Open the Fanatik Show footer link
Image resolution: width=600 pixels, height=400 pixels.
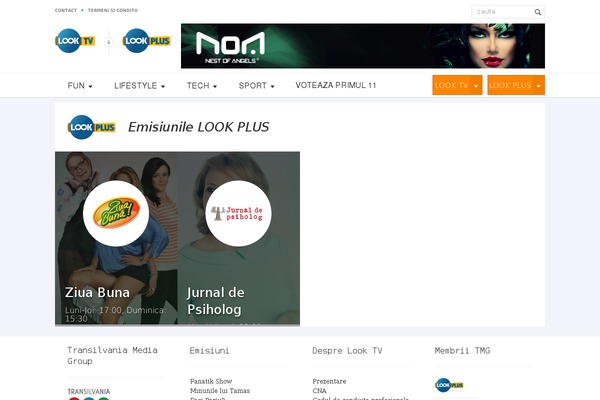pyautogui.click(x=211, y=381)
